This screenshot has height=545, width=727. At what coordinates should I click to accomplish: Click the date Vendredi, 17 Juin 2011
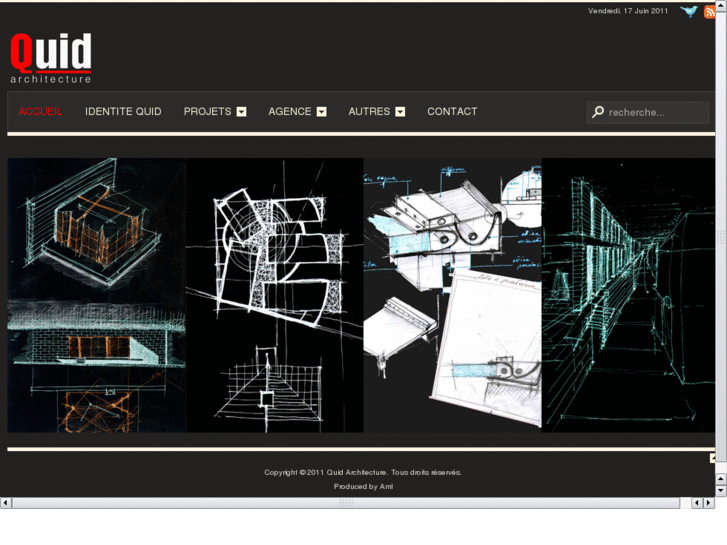click(628, 11)
